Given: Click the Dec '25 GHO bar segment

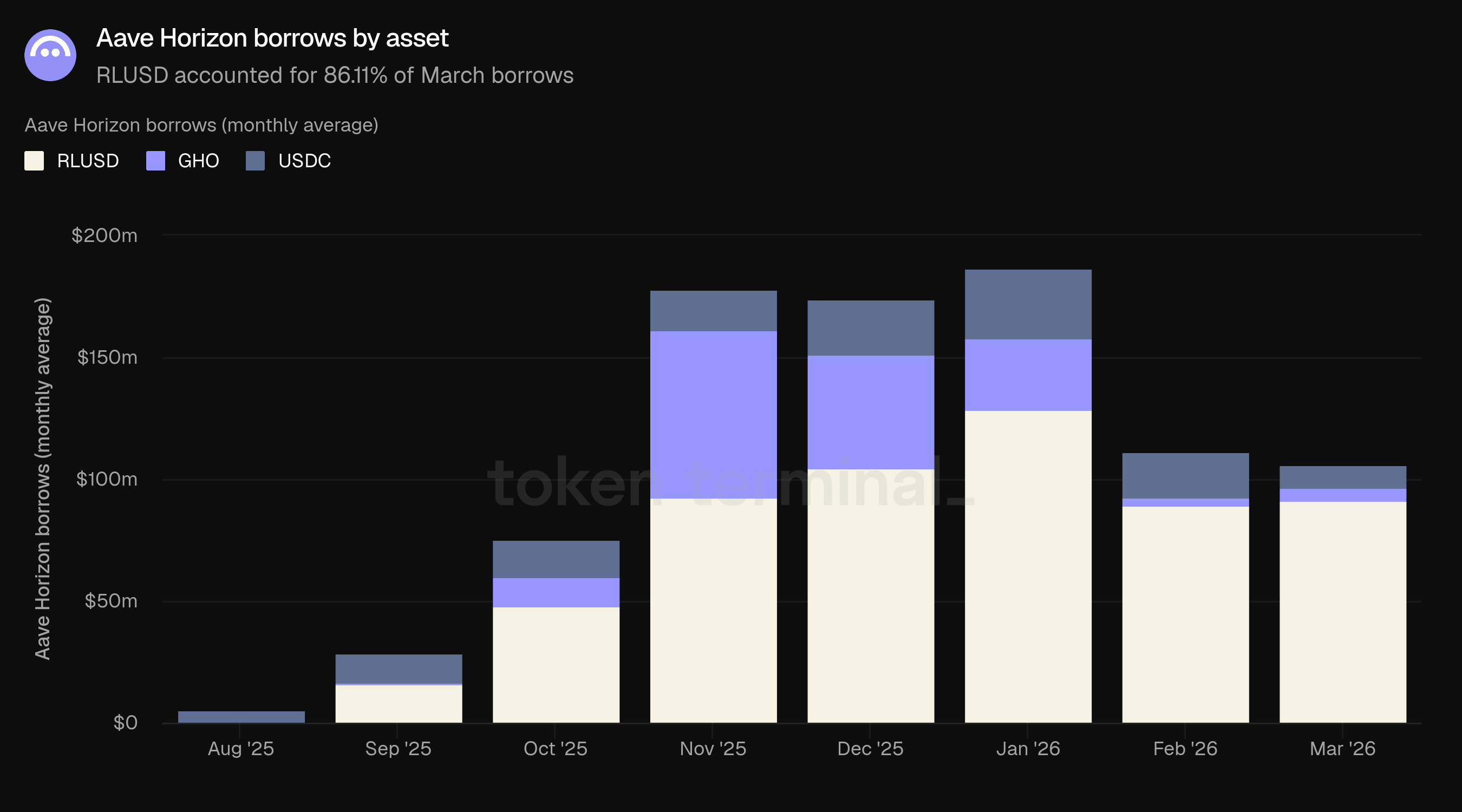Looking at the screenshot, I should click(870, 412).
